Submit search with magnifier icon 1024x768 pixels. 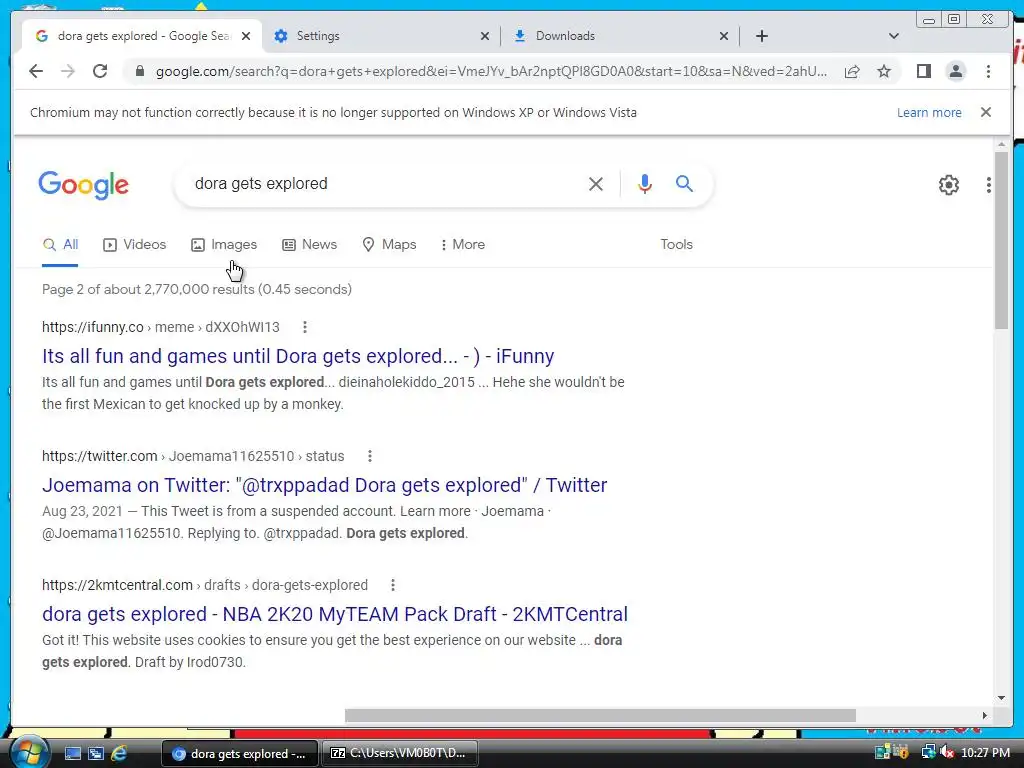point(684,184)
